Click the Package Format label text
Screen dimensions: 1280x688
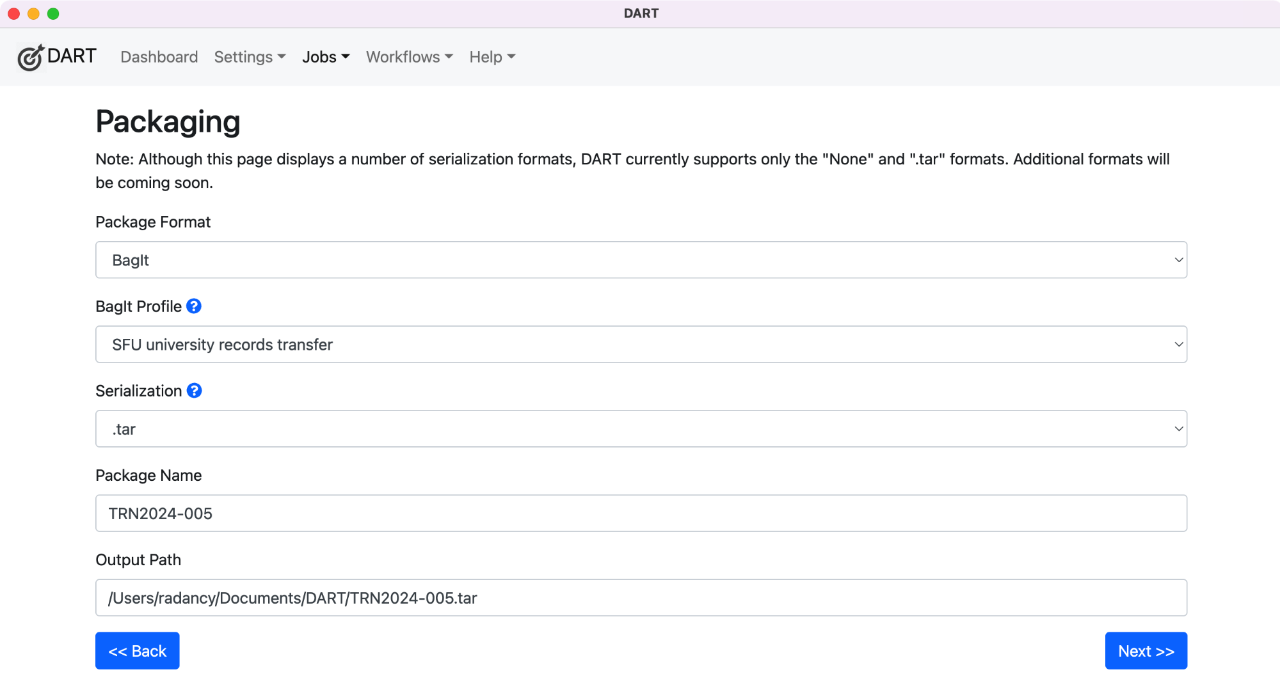click(x=153, y=222)
